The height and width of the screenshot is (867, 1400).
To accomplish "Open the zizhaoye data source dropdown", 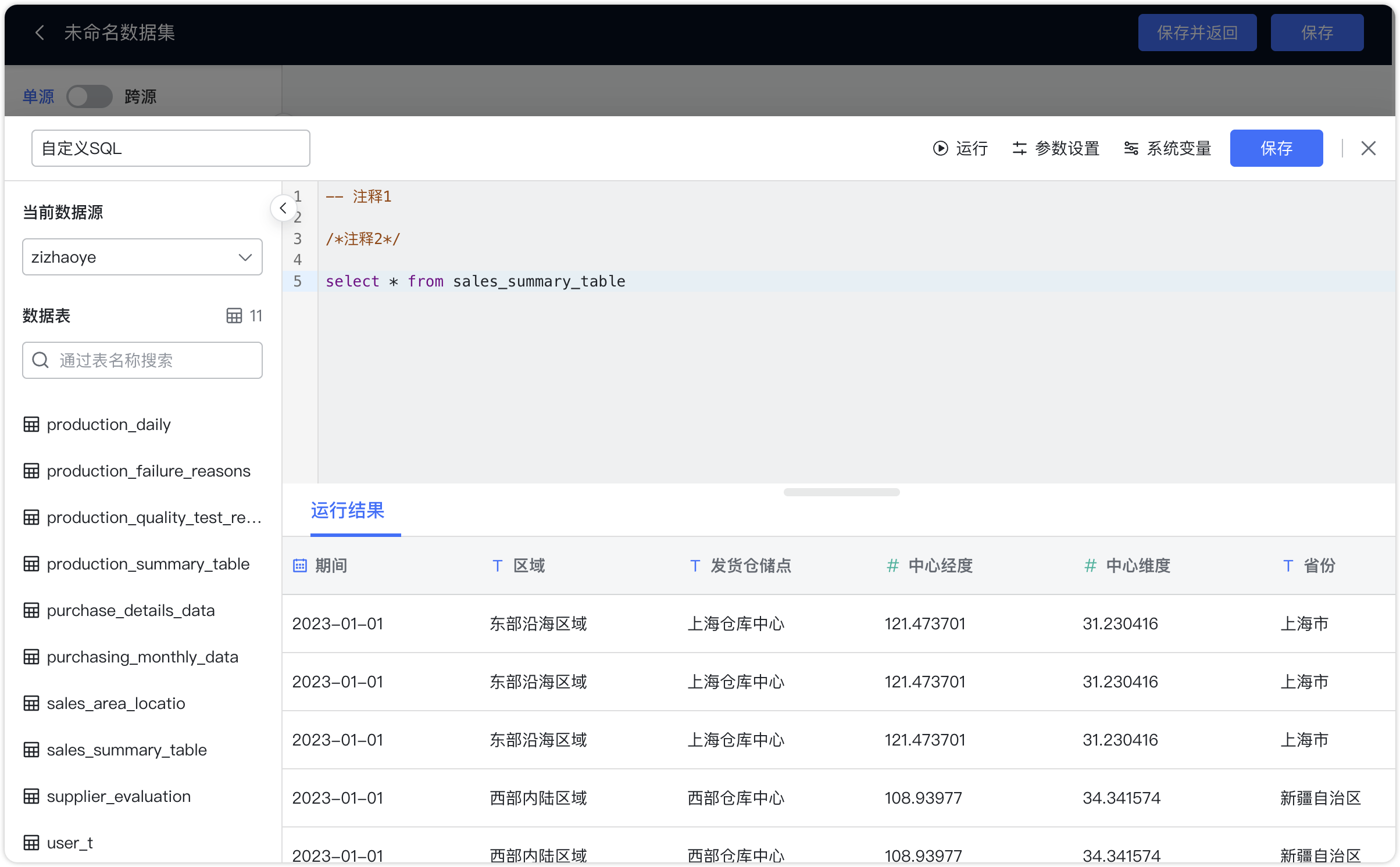I will (x=142, y=257).
